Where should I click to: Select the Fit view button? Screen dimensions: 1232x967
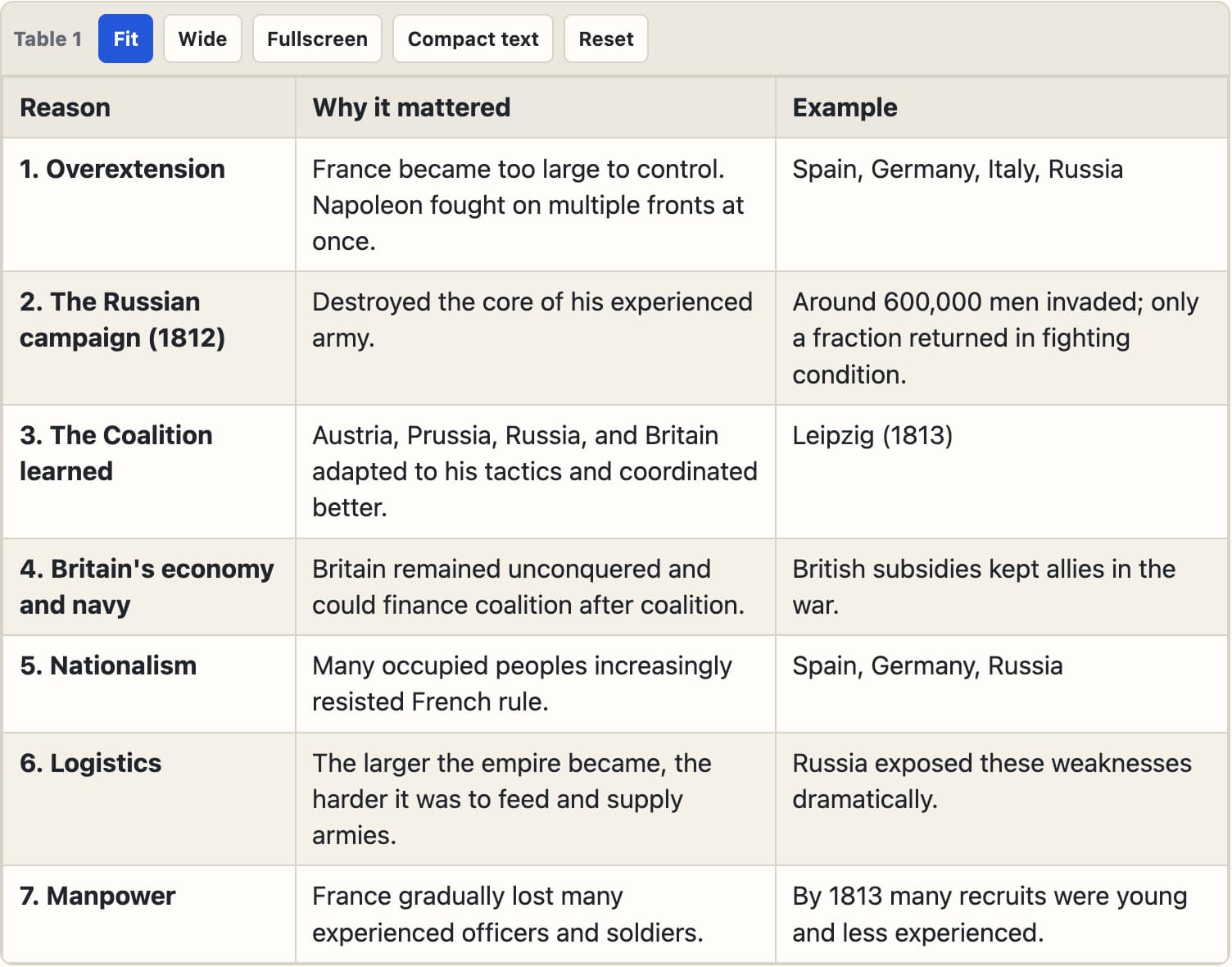point(125,39)
